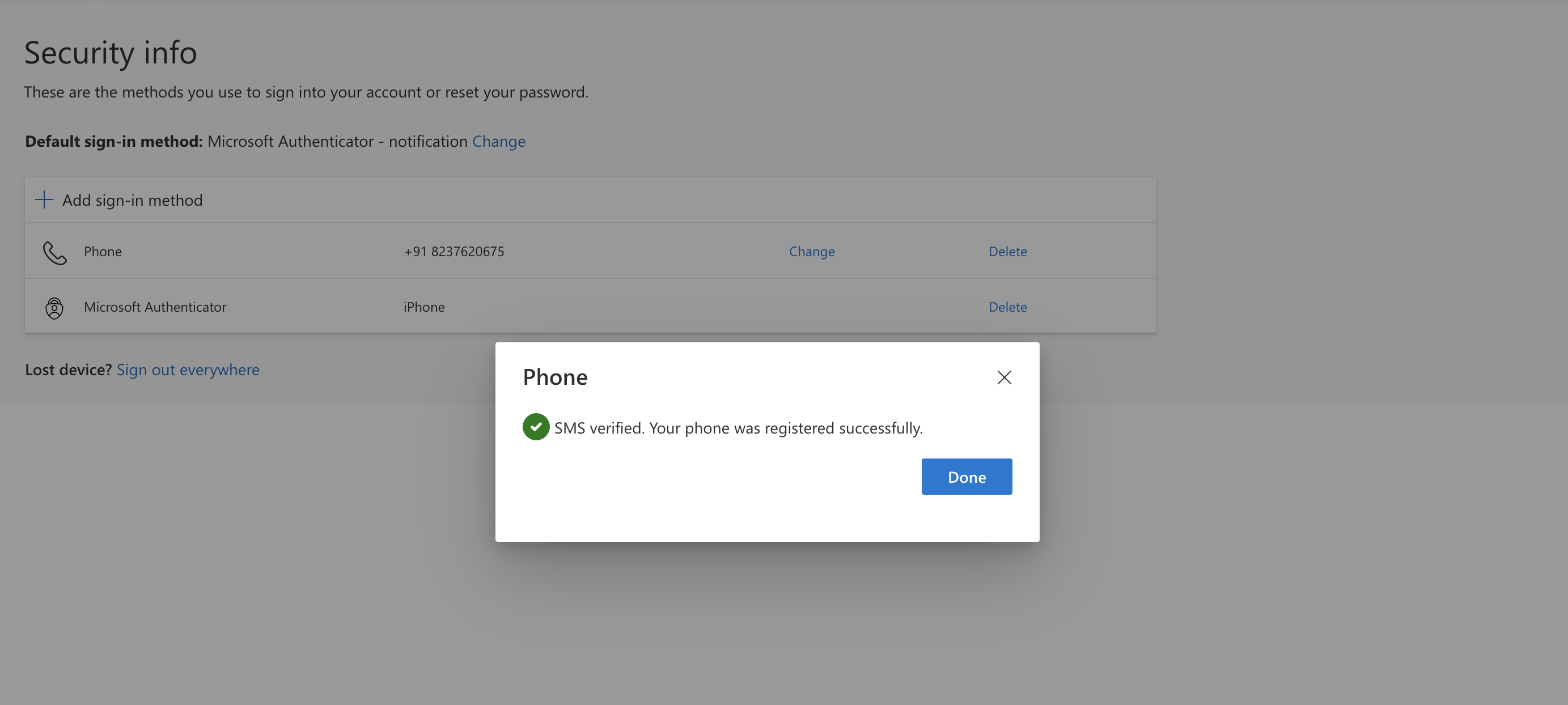Click the SMS verified success message
1568x705 pixels.
coord(738,428)
